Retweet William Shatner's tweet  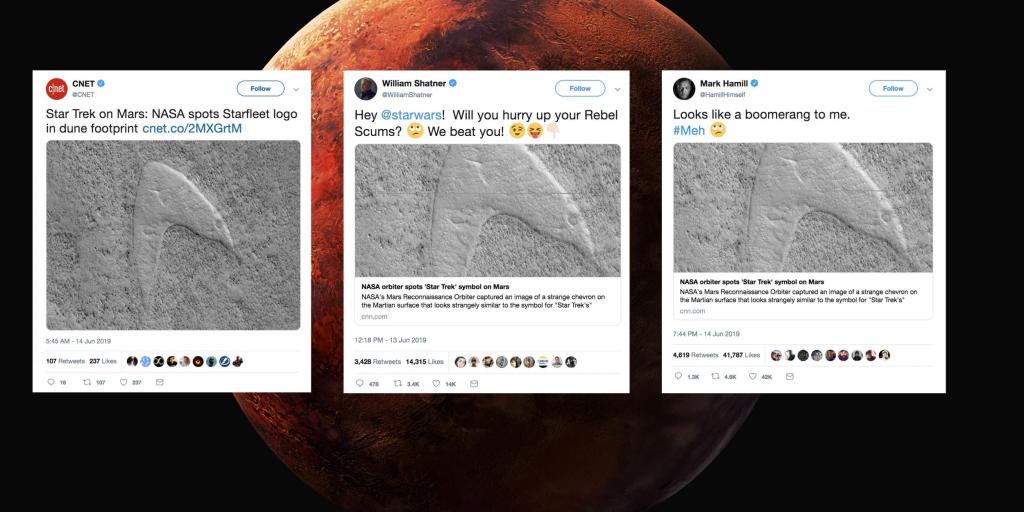[398, 383]
